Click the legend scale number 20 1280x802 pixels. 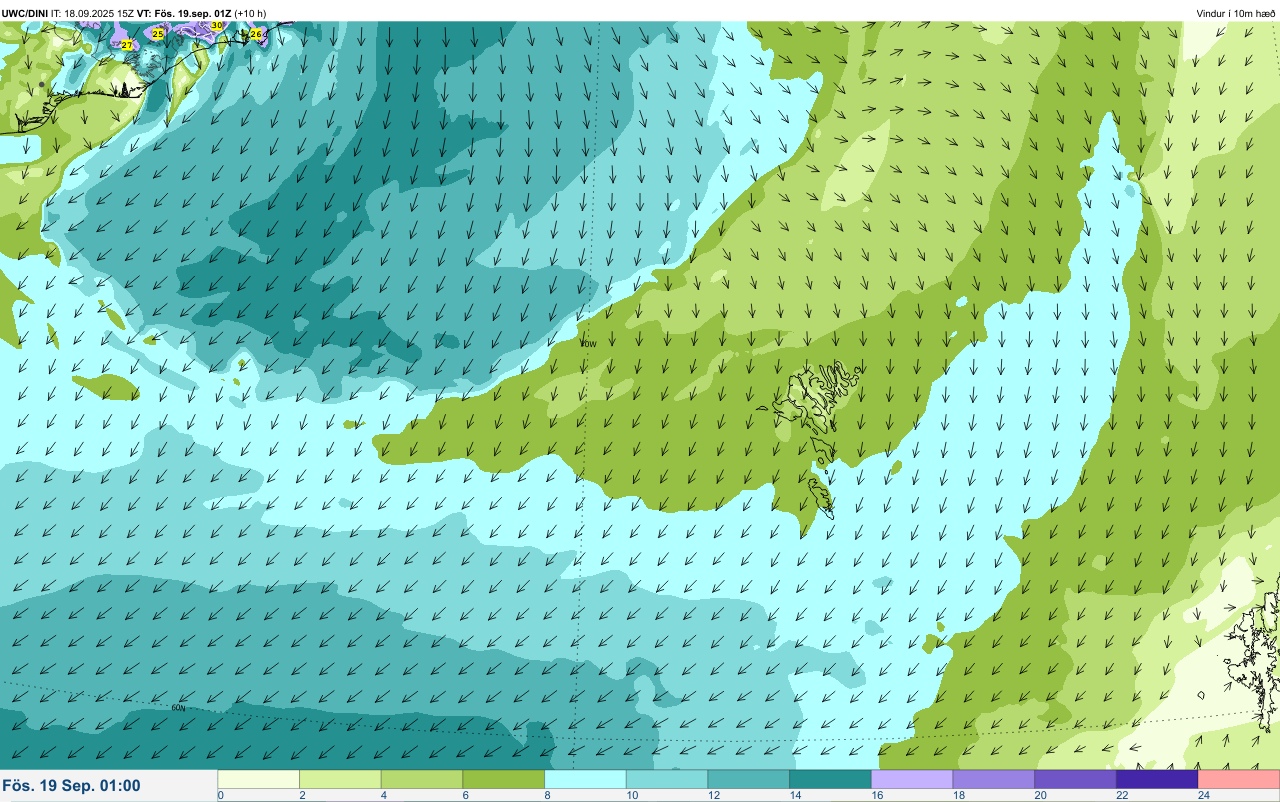[1040, 795]
